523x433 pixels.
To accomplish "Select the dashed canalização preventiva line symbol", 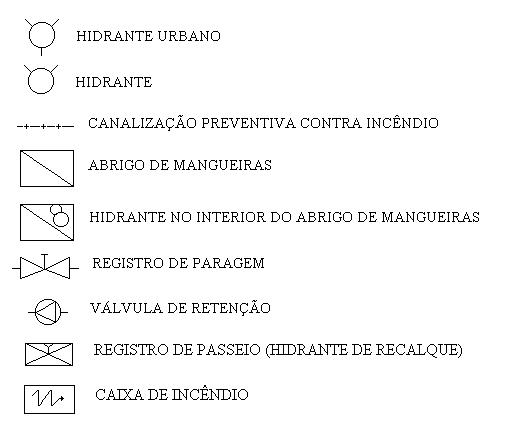I will pos(45,126).
